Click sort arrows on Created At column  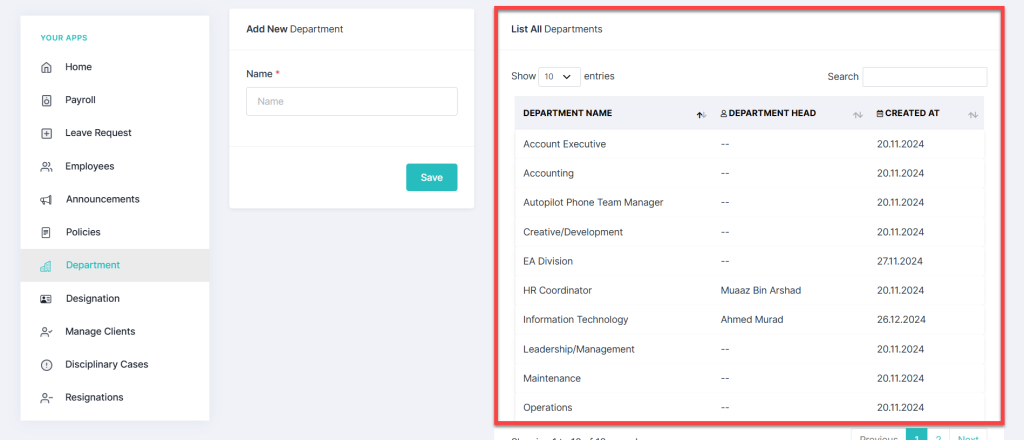973,115
